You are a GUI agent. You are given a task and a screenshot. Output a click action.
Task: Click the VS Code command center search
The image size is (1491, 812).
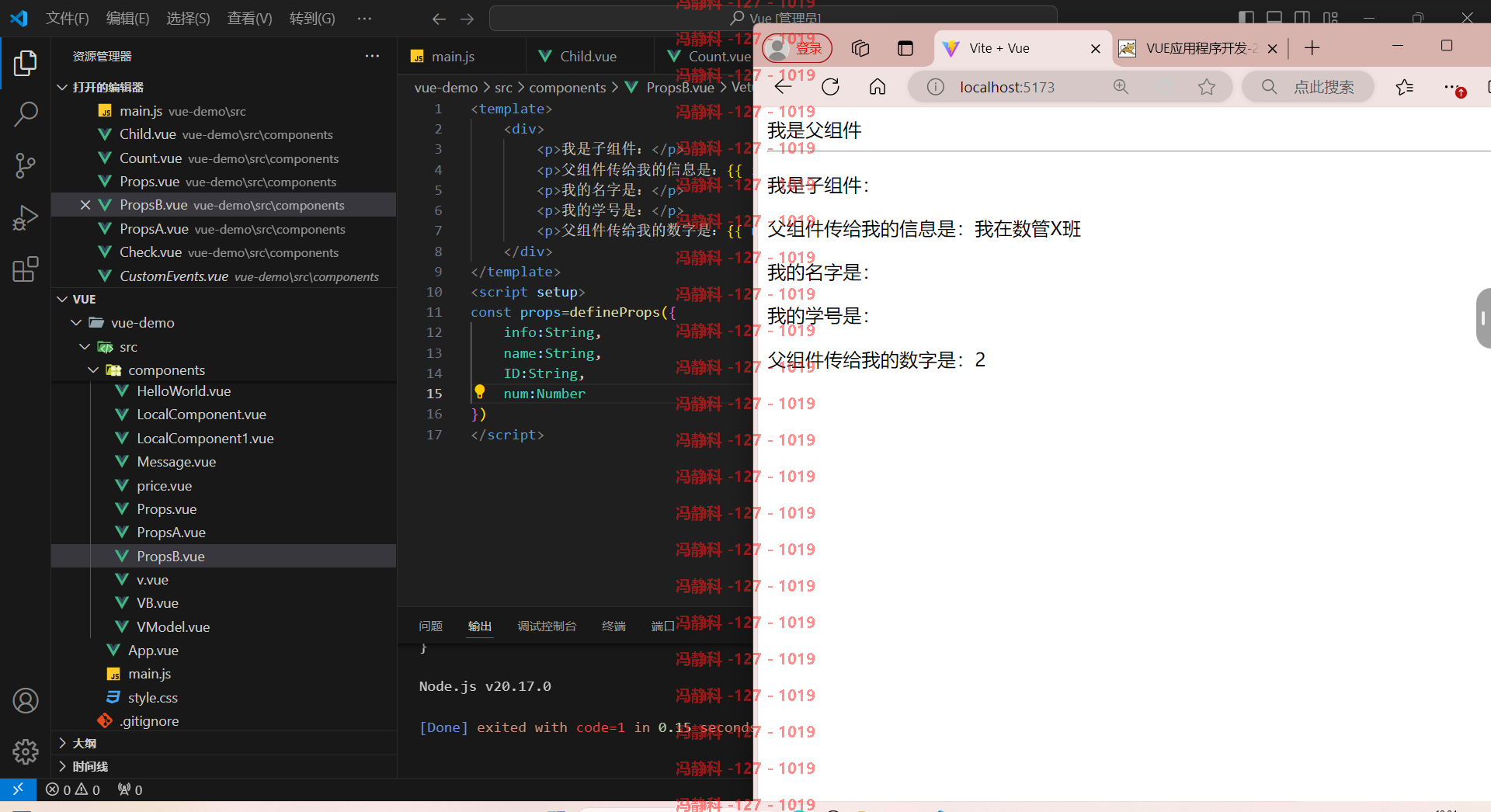773,18
